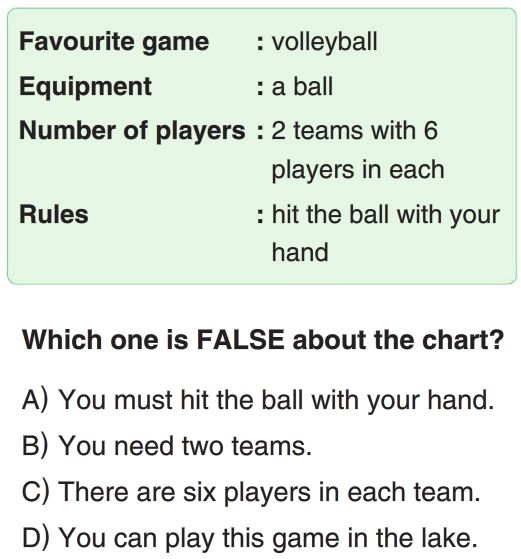Select option D play this game in the lake
This screenshot has height=559, width=521.
click(x=250, y=538)
